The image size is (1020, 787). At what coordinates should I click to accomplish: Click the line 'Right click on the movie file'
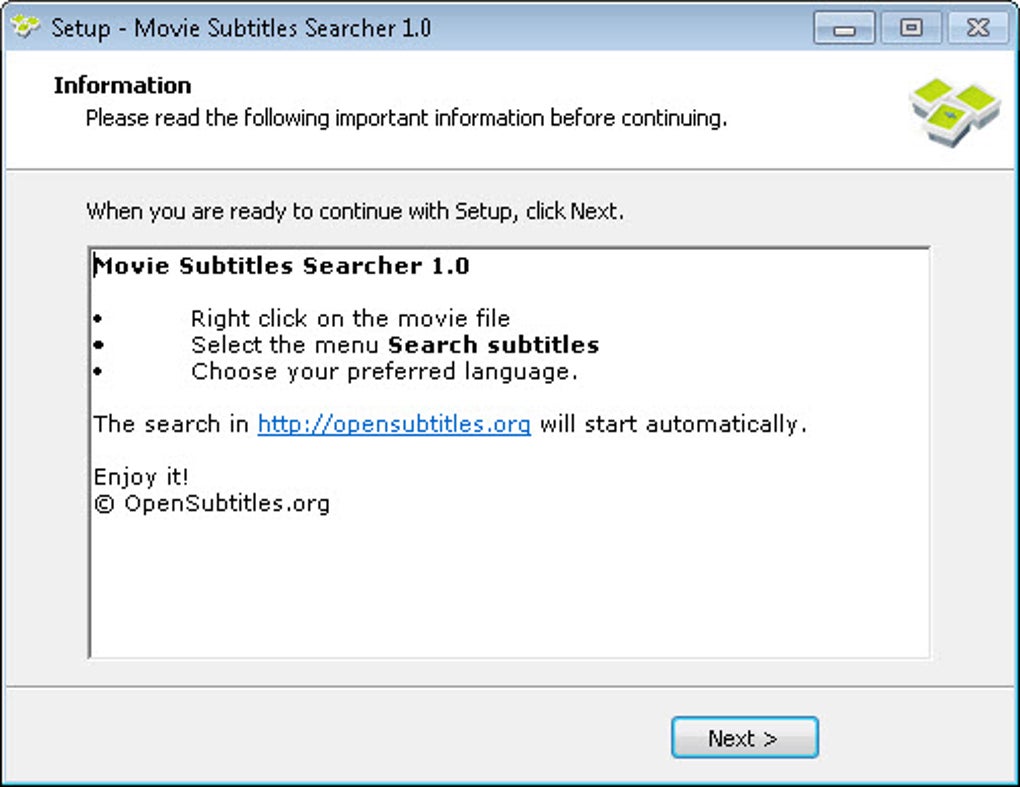tap(350, 319)
